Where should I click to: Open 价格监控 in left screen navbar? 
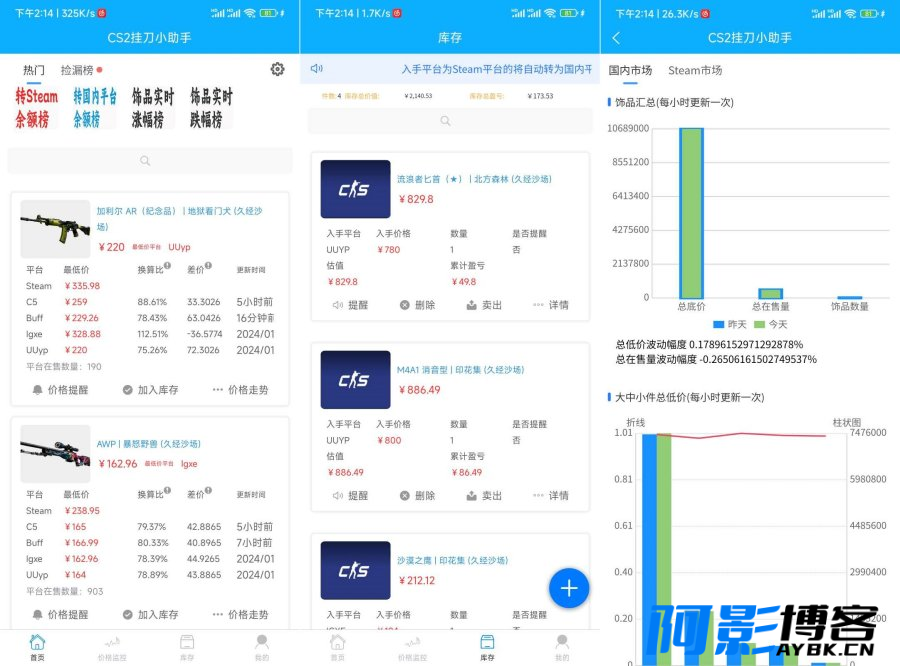(x=112, y=648)
